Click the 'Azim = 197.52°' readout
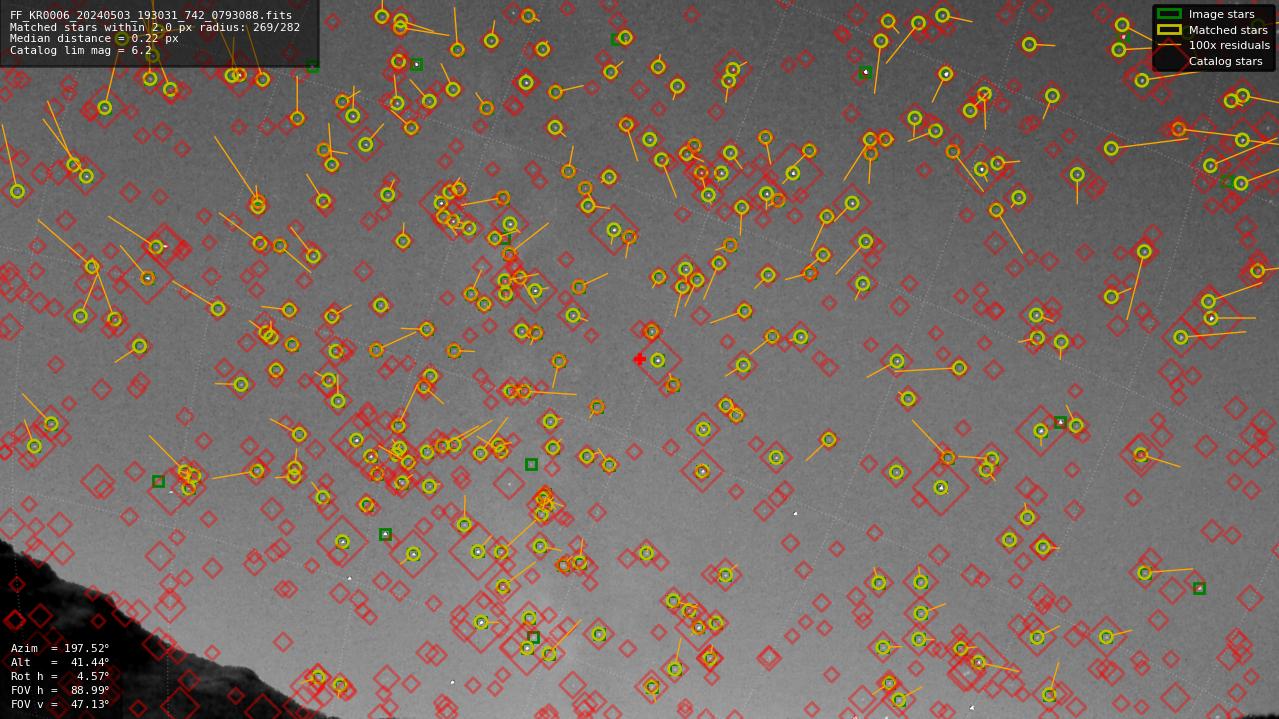Viewport: 1279px width, 719px height. pos(60,649)
